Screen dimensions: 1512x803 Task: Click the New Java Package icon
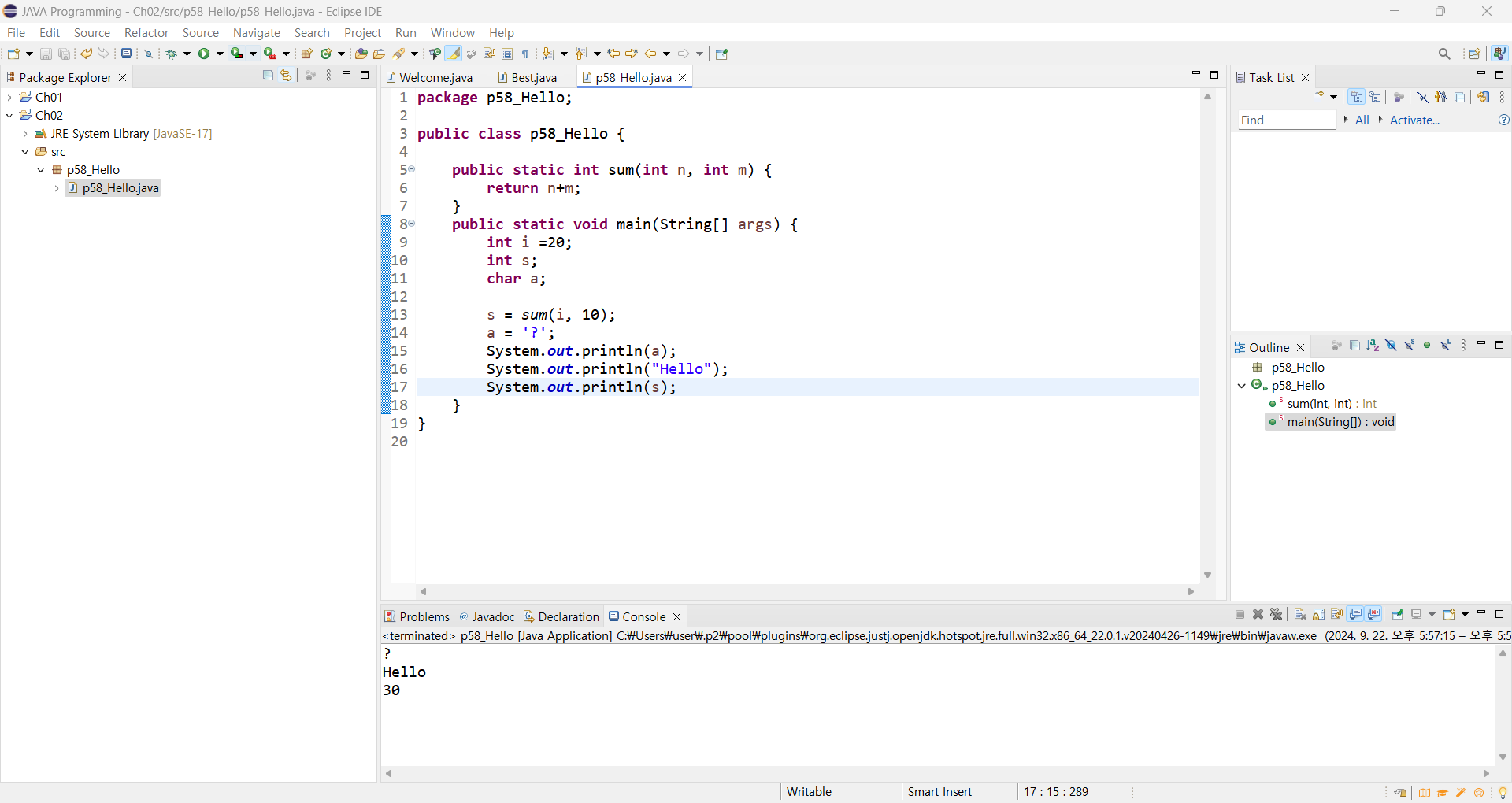(x=307, y=54)
